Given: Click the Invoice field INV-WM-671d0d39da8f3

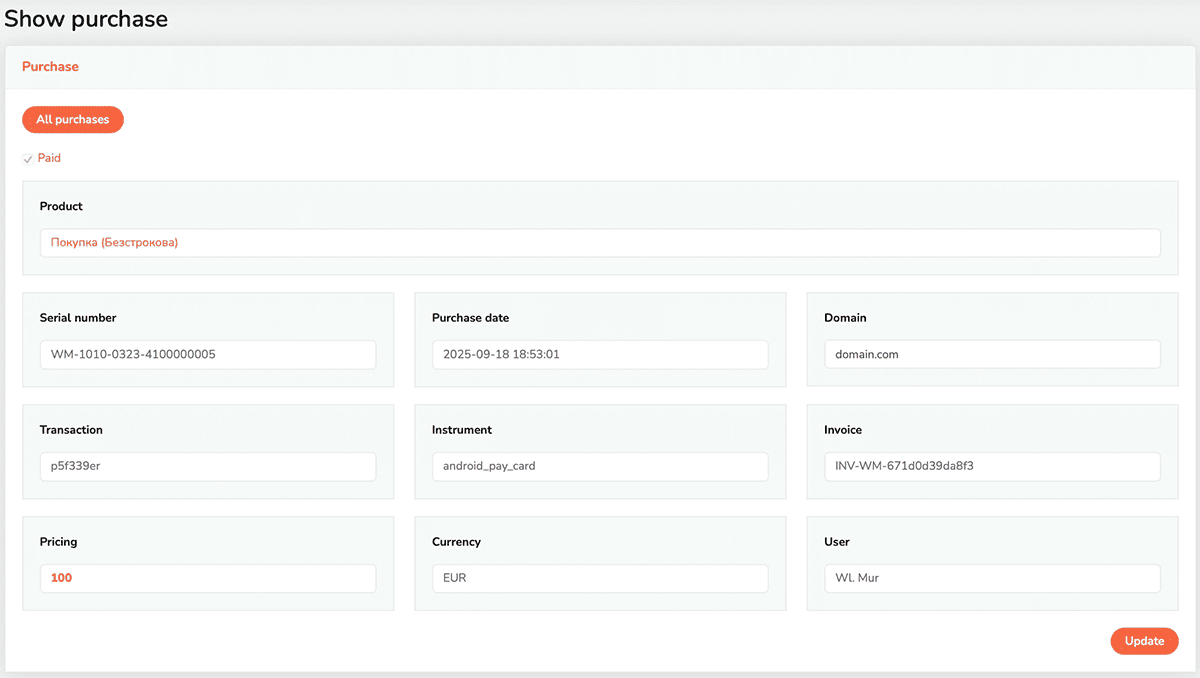Looking at the screenshot, I should click(x=992, y=466).
